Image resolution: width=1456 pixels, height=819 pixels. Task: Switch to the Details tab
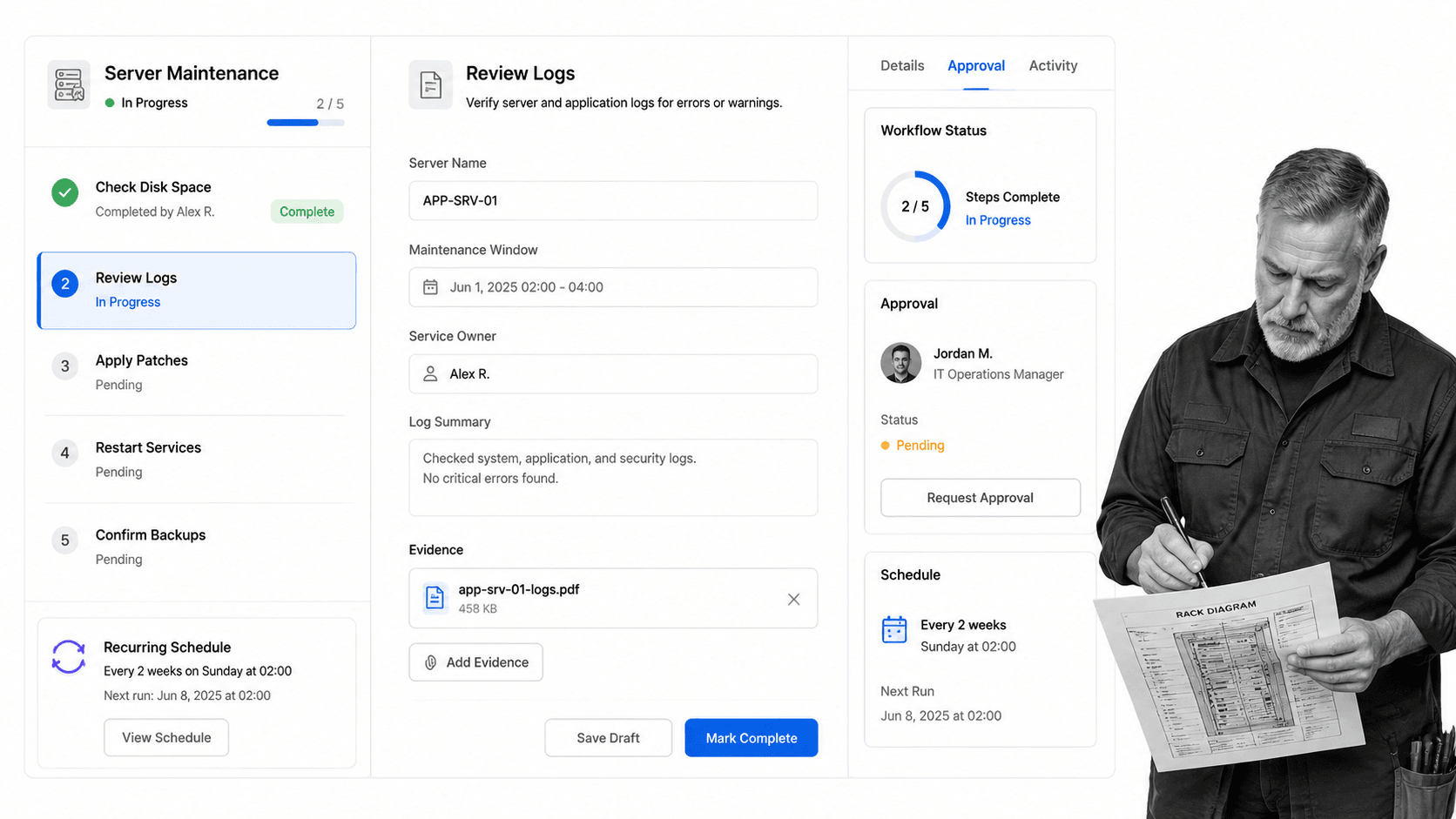click(902, 65)
